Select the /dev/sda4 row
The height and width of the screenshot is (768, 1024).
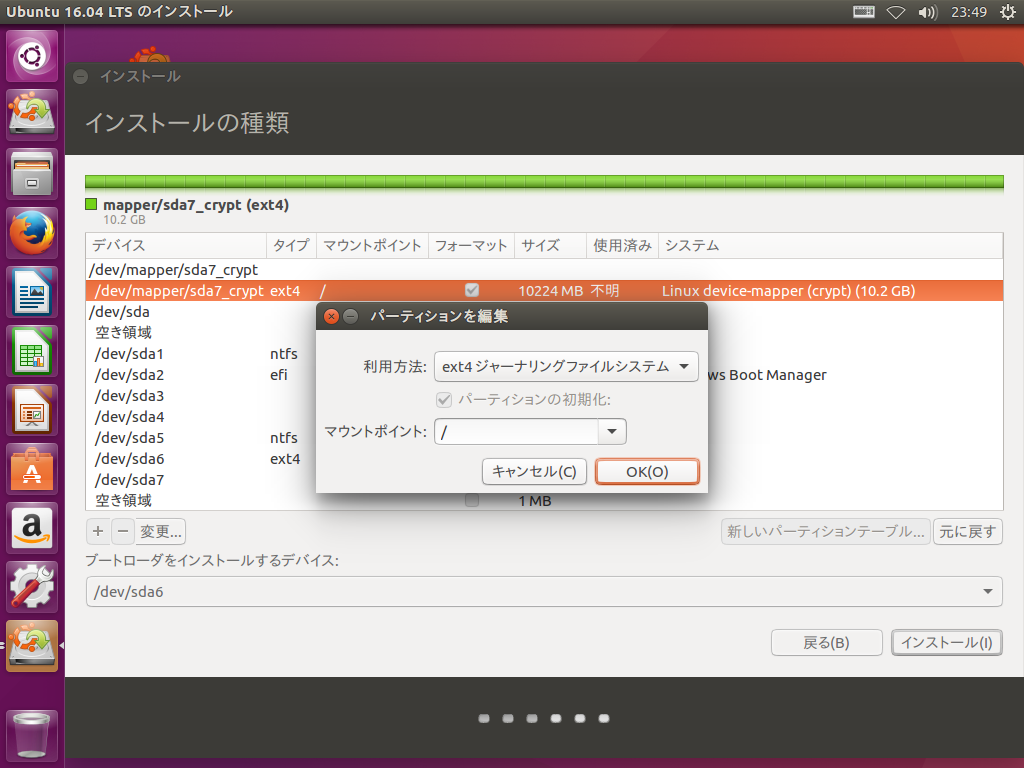(200, 417)
